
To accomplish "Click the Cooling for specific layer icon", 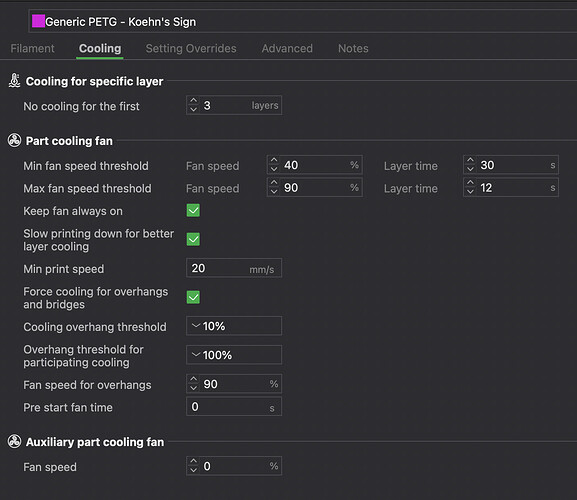I will pos(15,81).
